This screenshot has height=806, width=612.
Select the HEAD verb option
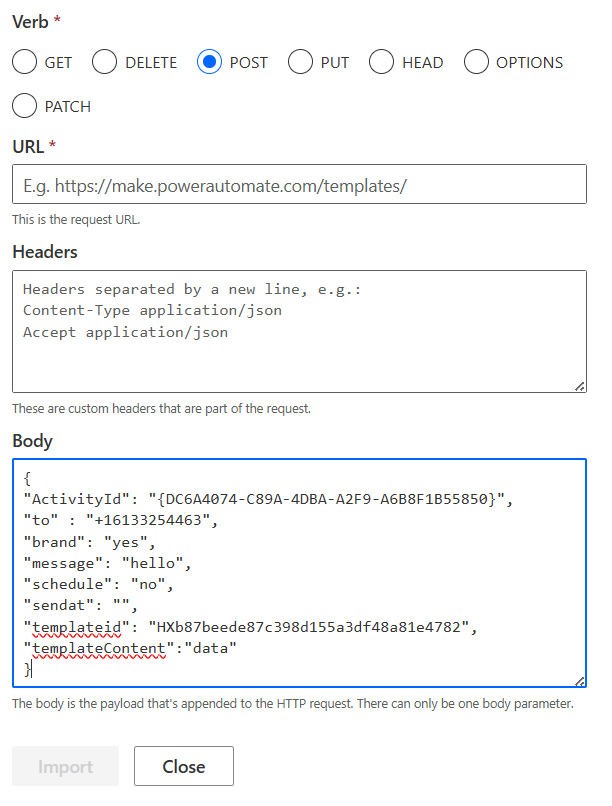point(382,62)
